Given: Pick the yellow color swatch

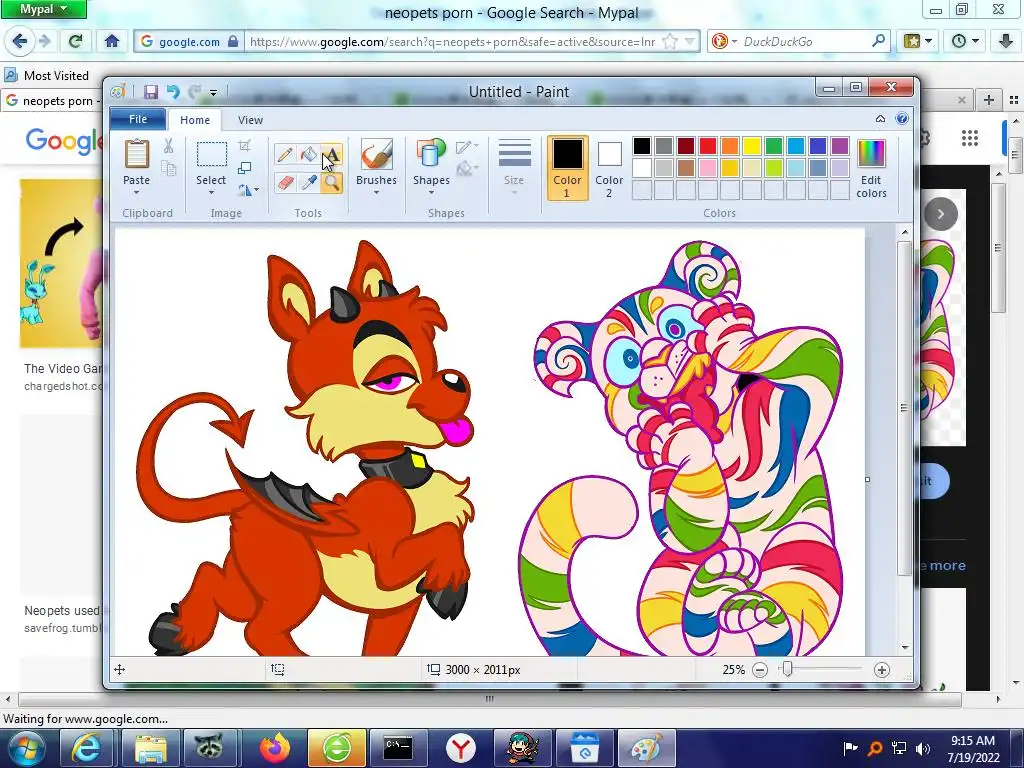Looking at the screenshot, I should 752,146.
